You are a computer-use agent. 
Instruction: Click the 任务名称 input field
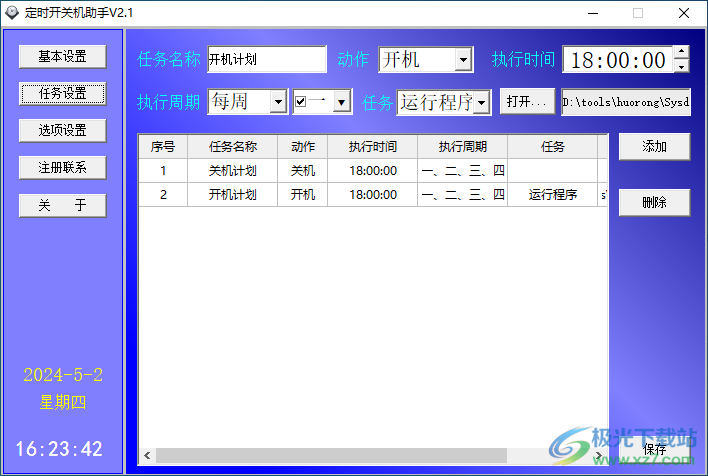point(266,59)
